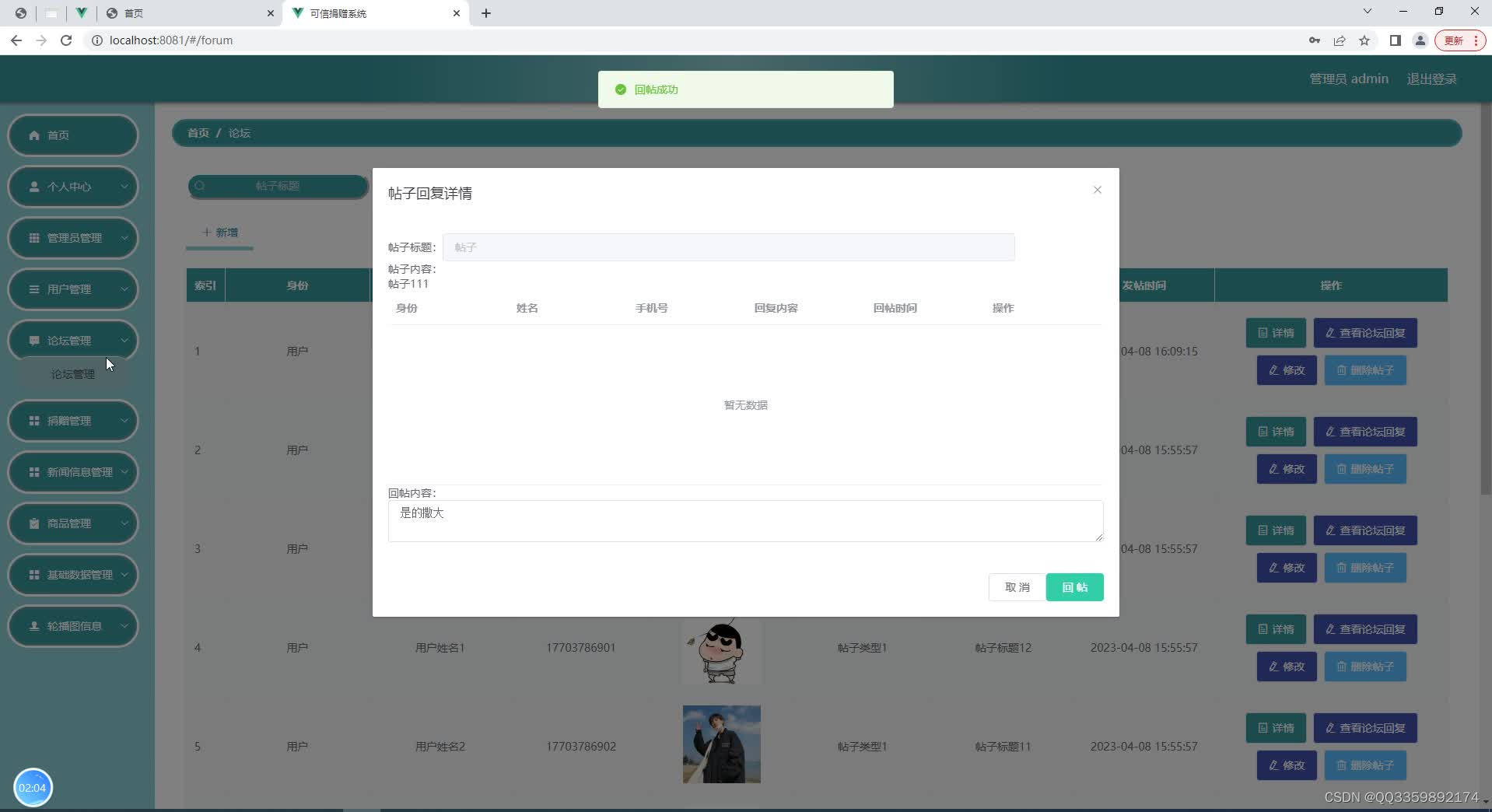
Task: Expand the 商品管理 sidebar menu
Action: (x=73, y=523)
